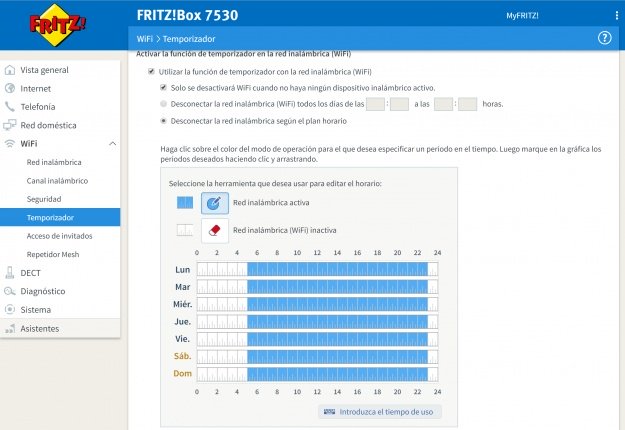This screenshot has width=625, height=430.
Task: Go to Acceso de invitados submenu
Action: pos(60,236)
